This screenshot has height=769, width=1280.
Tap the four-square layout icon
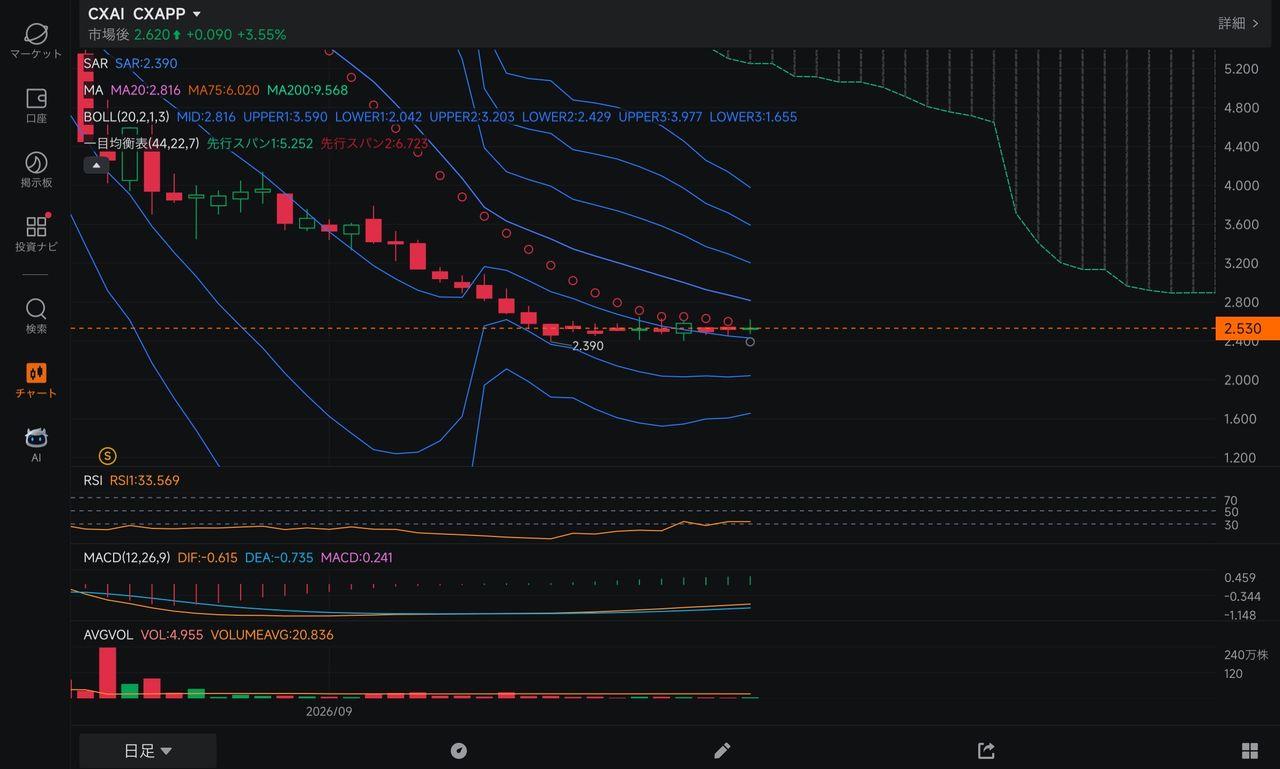point(1249,750)
